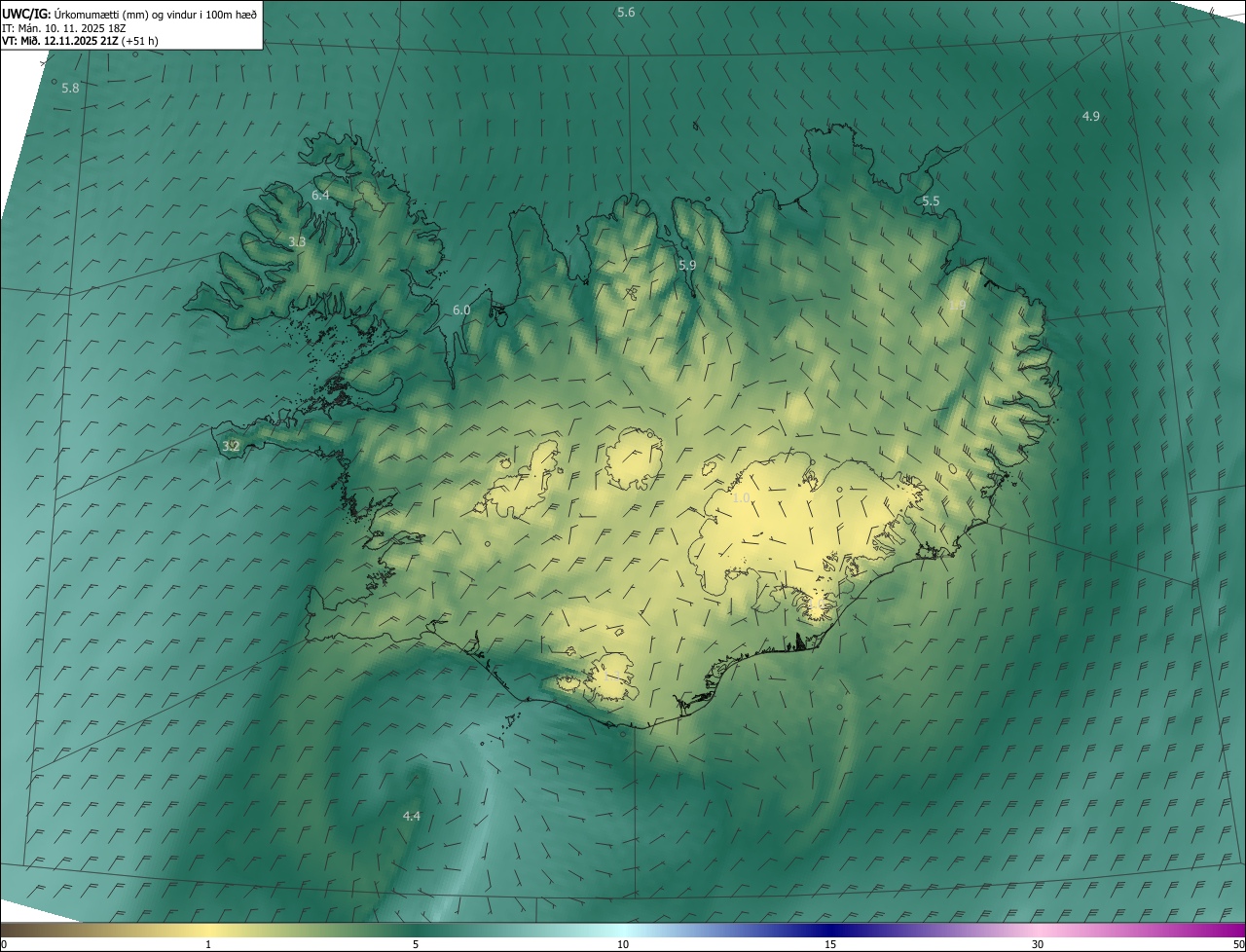Click the 3.2 value label
This screenshot has height=952, width=1246.
(231, 446)
